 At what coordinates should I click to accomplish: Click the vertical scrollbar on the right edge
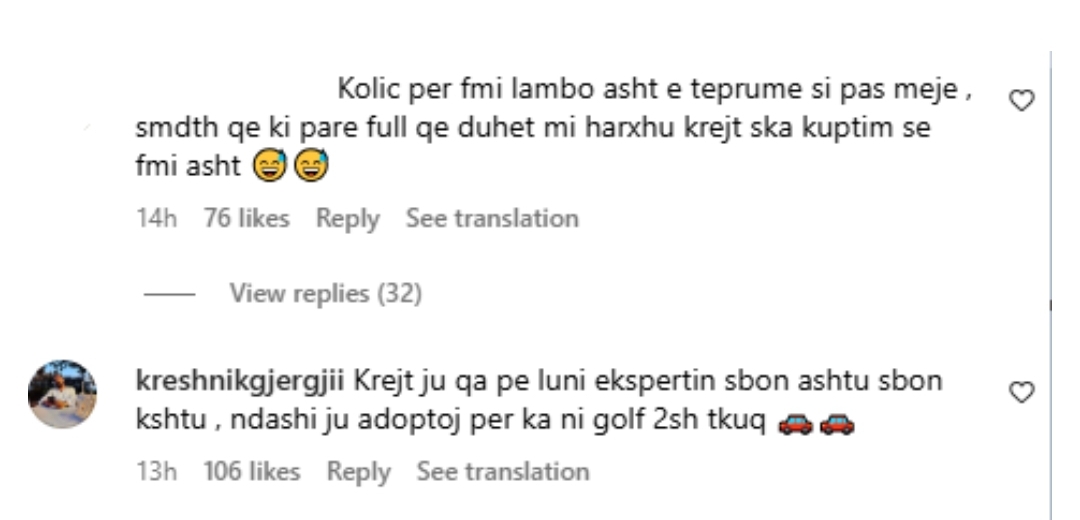coord(1051,285)
